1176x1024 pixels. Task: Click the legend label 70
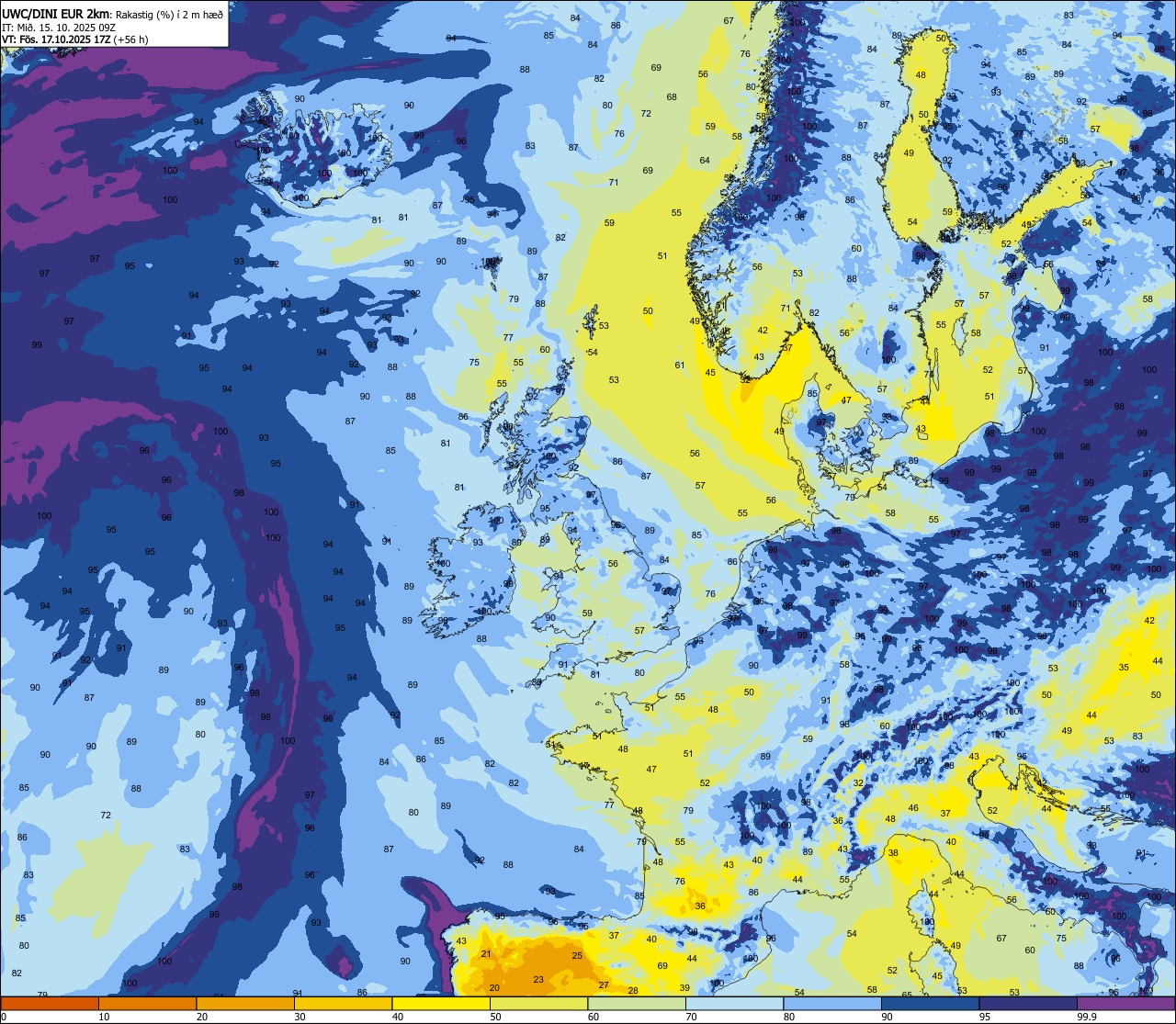coord(691,1017)
